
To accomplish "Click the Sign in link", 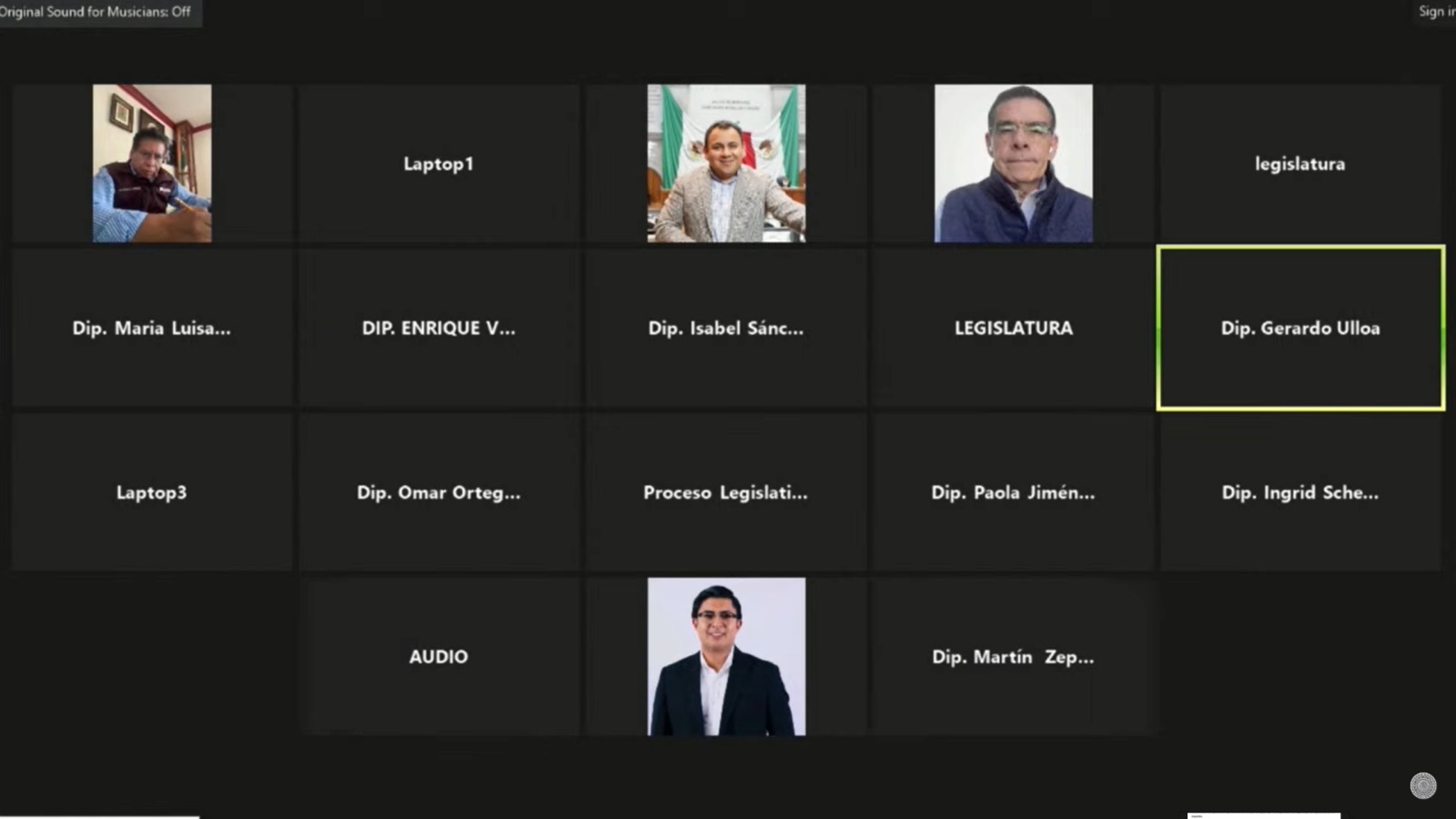I will tap(1437, 11).
